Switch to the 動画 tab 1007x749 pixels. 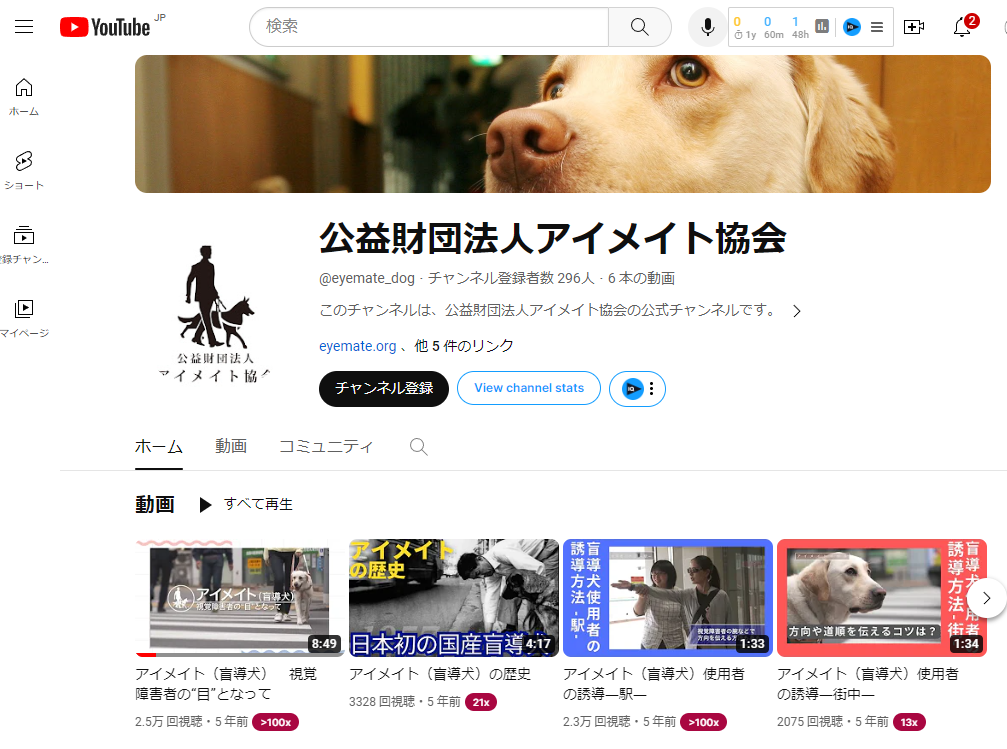[x=231, y=447]
